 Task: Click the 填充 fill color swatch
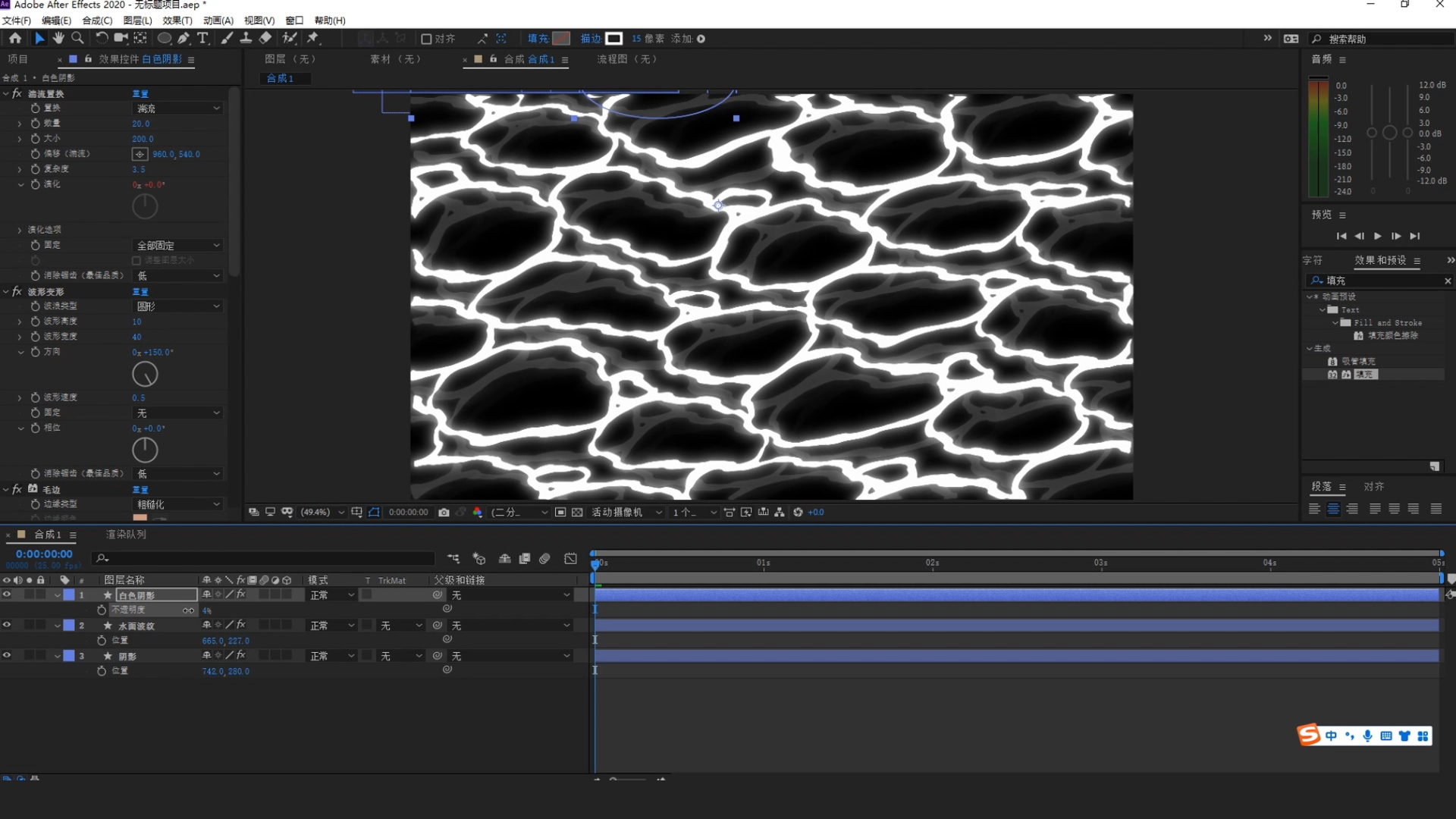pos(561,39)
